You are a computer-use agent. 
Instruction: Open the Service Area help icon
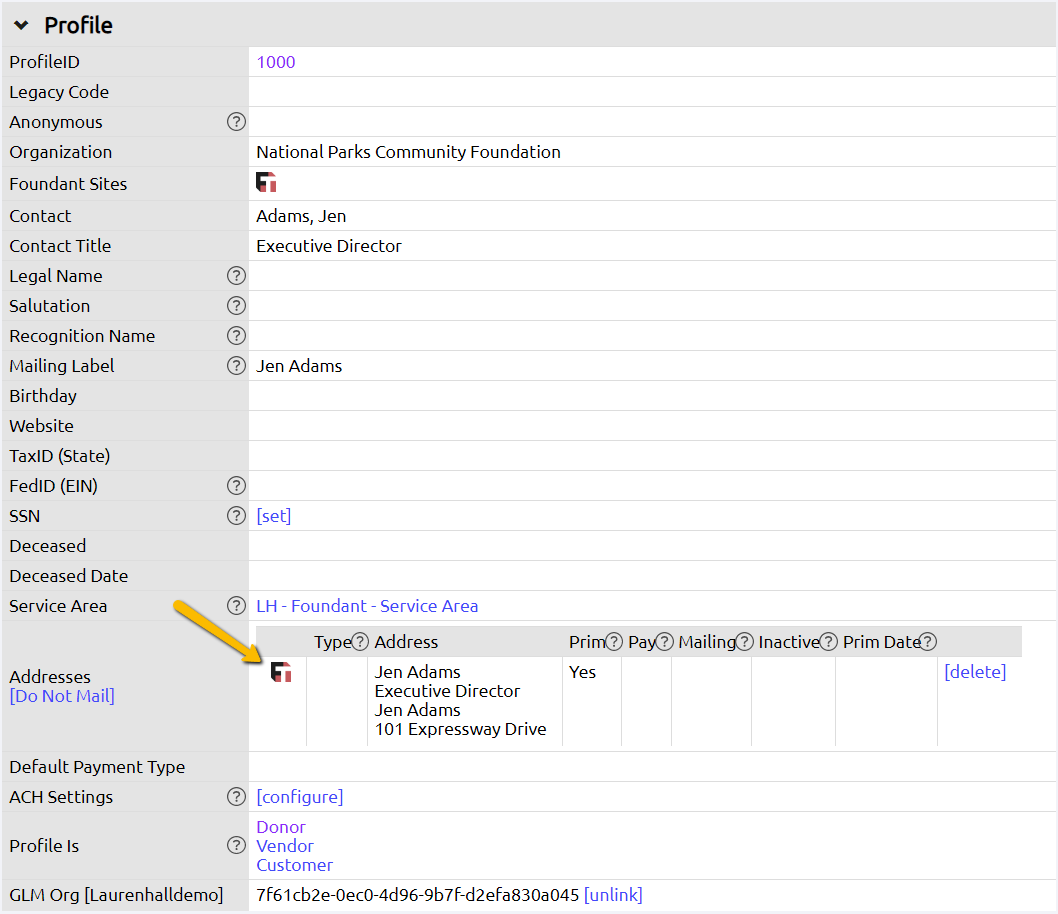point(236,605)
